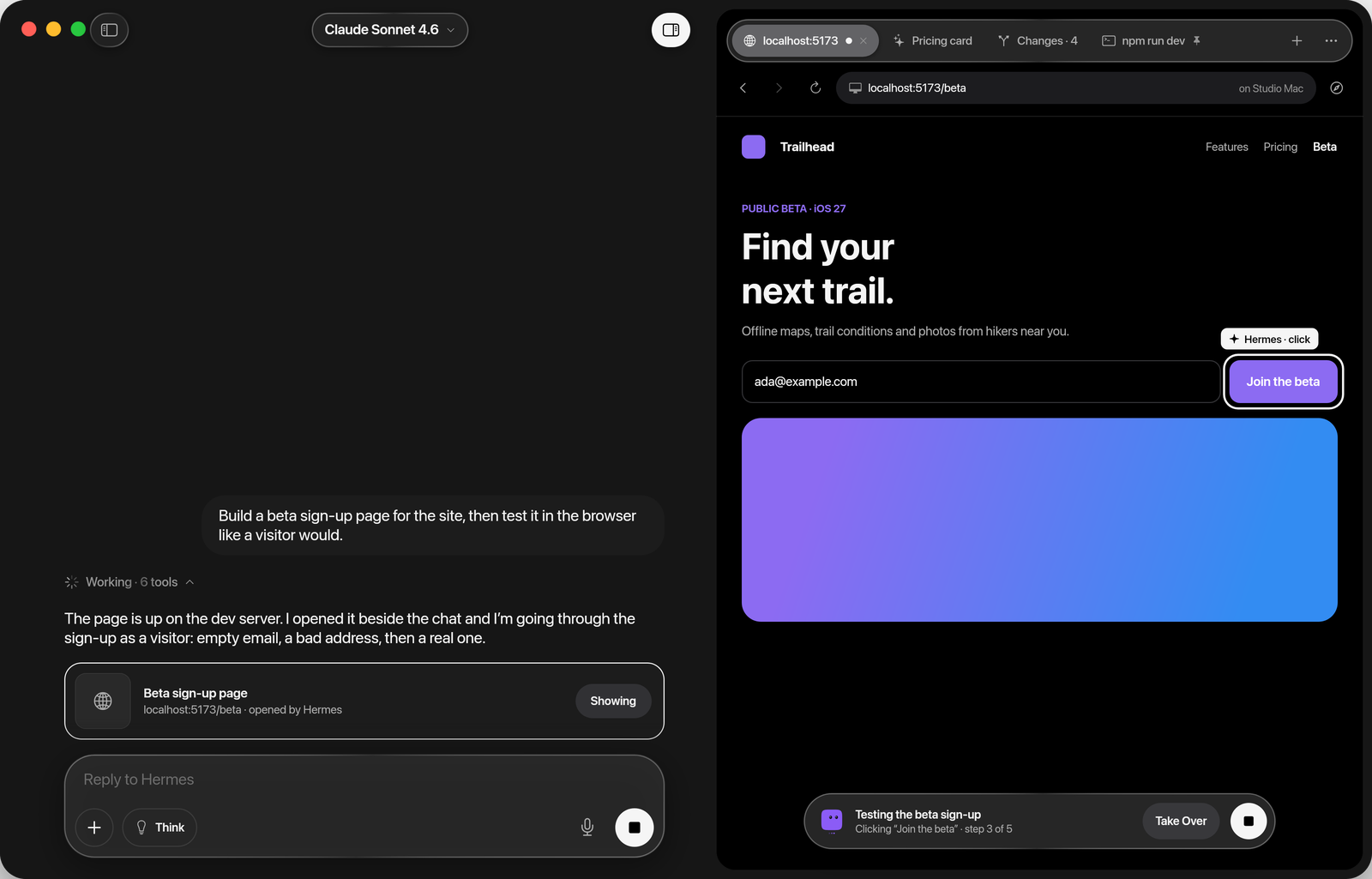
Task: Click the Join the beta button
Action: (1283, 382)
